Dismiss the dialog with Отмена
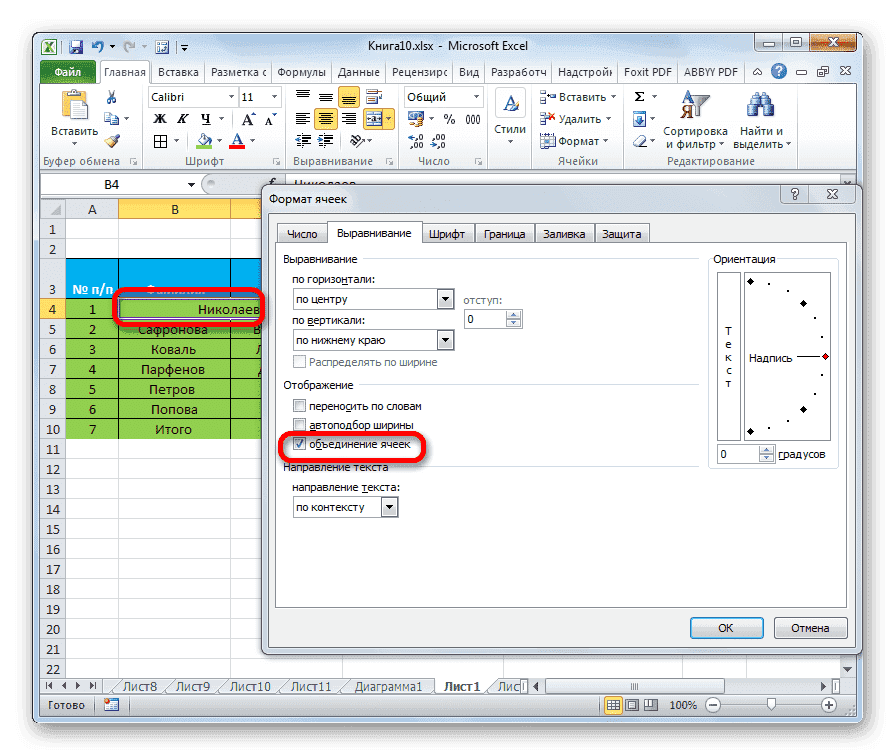896x756 pixels. [x=810, y=628]
